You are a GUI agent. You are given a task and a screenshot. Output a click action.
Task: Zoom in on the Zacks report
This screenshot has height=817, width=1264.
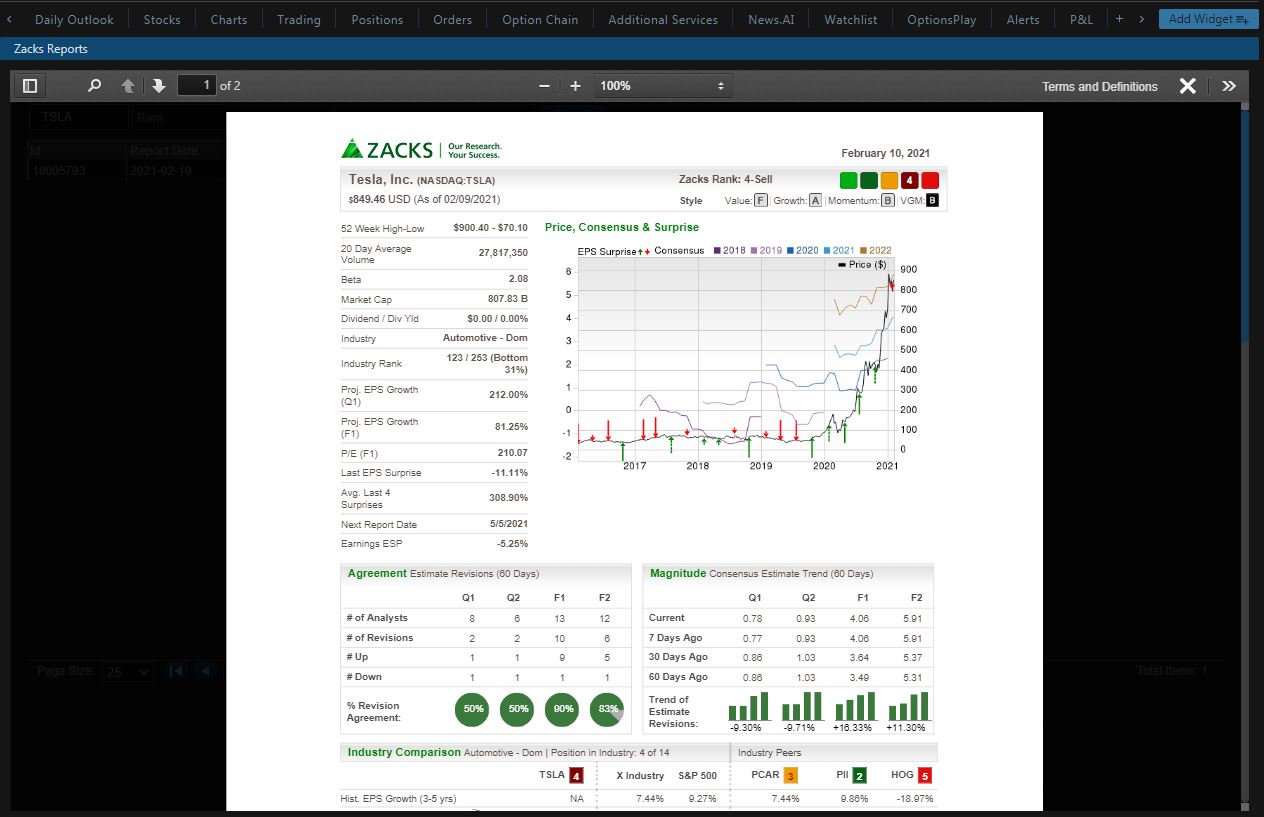click(x=575, y=85)
